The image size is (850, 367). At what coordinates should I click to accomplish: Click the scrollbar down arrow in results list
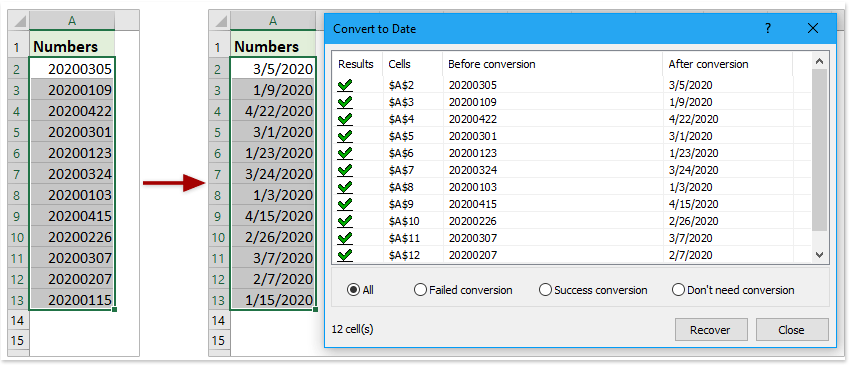819,254
